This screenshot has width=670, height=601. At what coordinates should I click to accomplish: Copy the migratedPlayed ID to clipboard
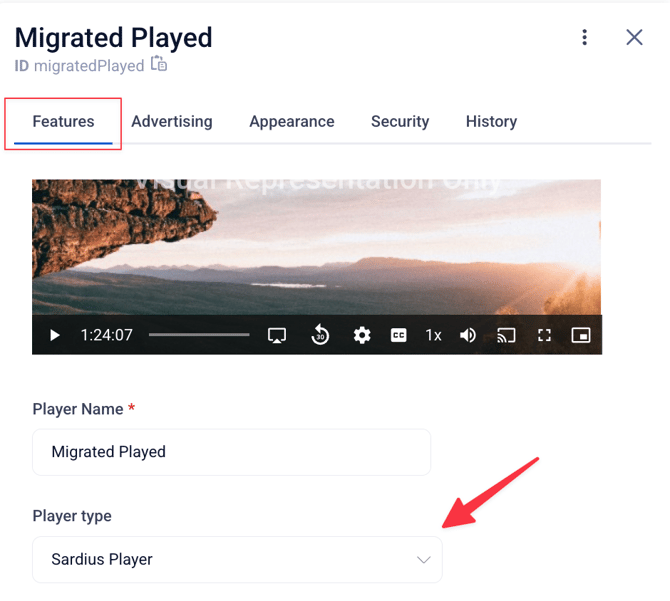pos(159,65)
